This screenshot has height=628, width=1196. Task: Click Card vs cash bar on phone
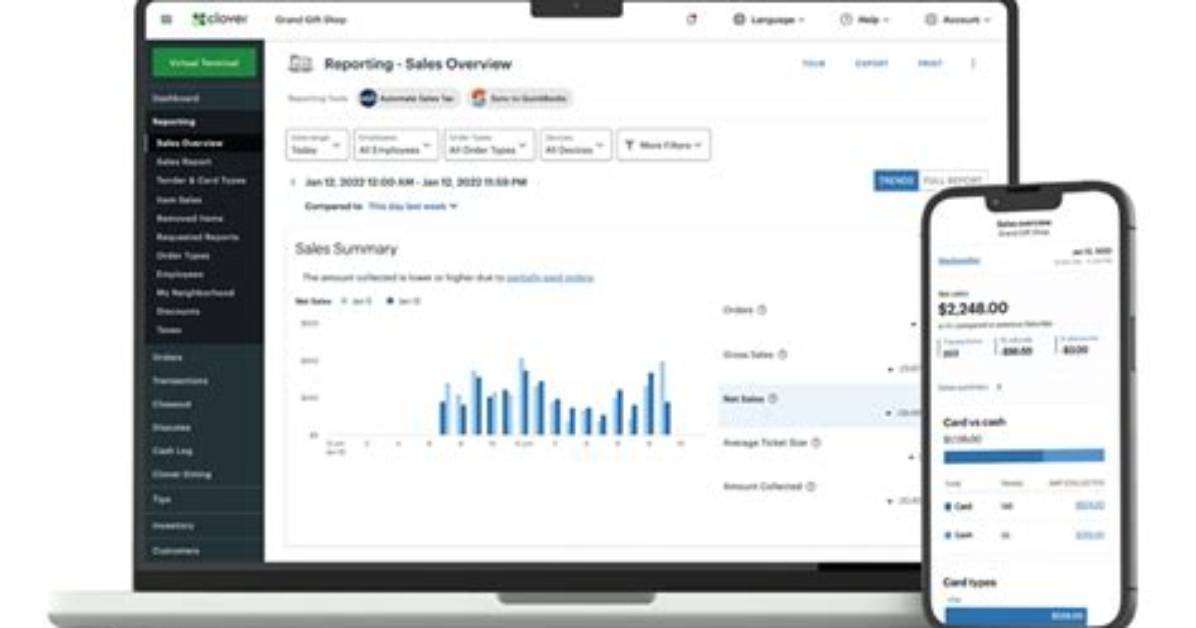point(1024,456)
